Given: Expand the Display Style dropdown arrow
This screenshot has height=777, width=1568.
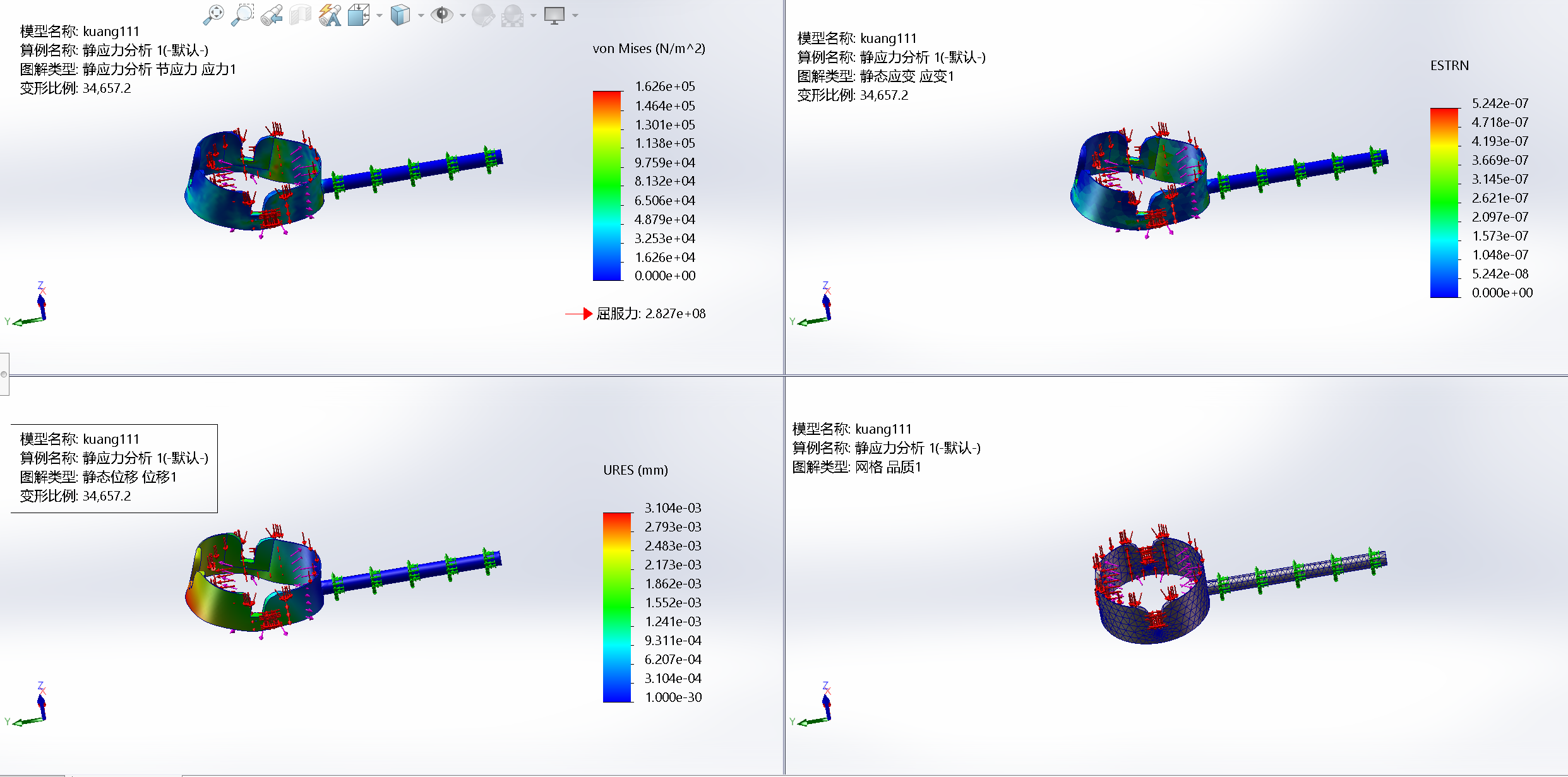Looking at the screenshot, I should 421,16.
